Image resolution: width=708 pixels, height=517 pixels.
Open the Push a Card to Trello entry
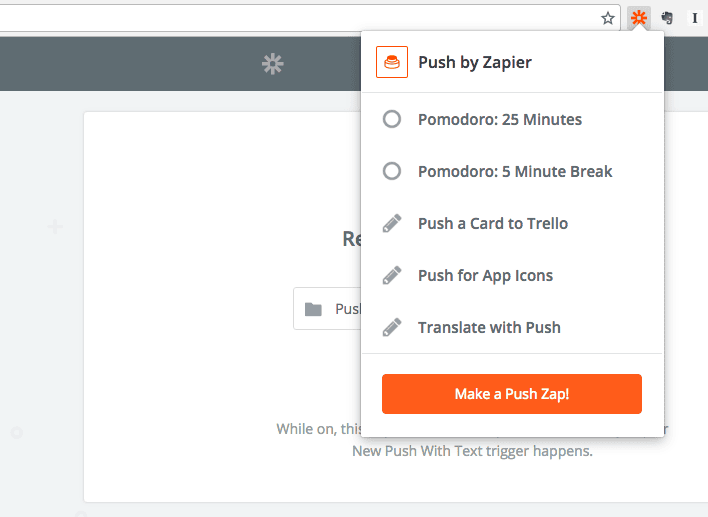coord(512,224)
